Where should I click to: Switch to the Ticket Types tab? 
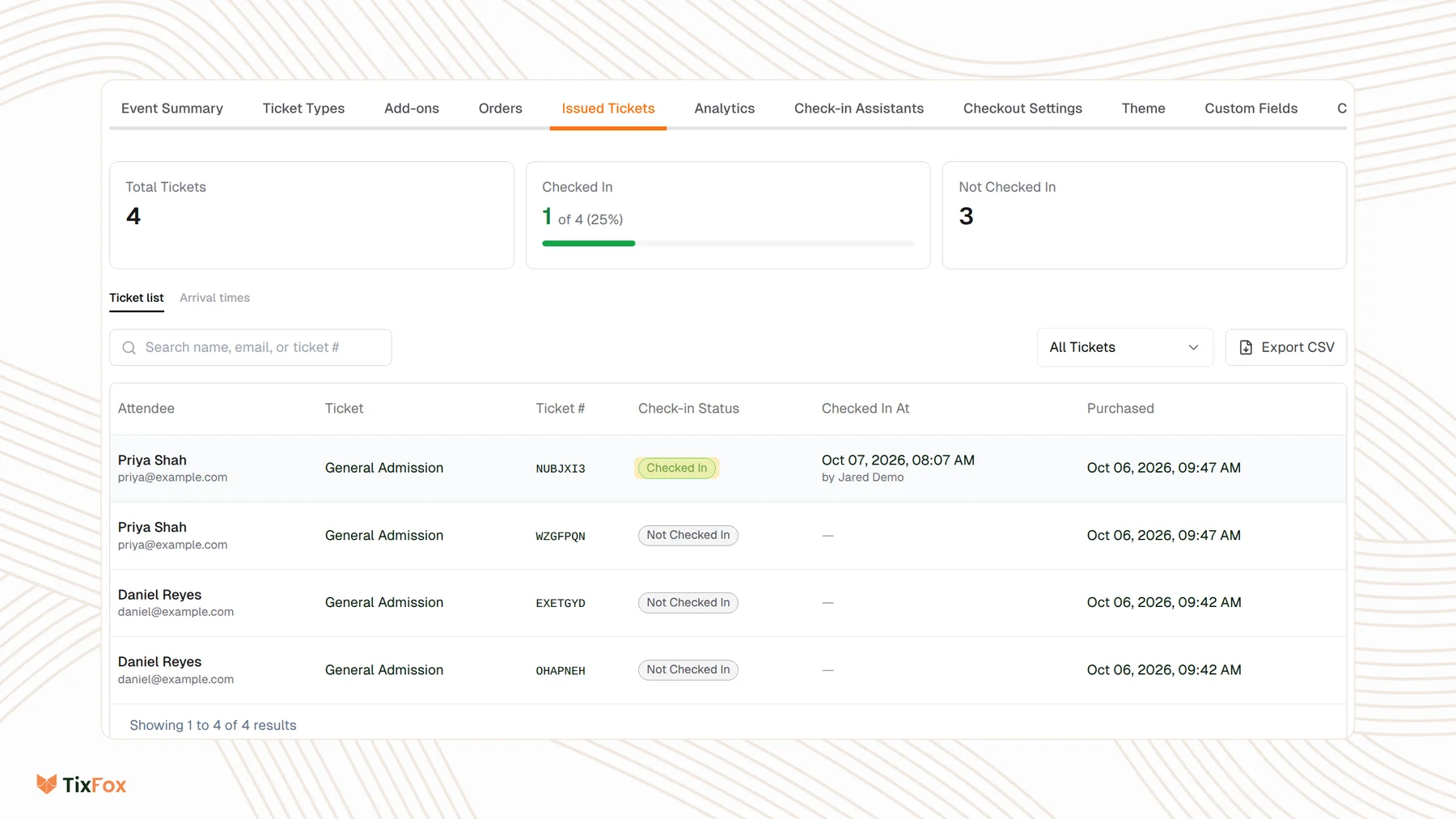pyautogui.click(x=303, y=108)
